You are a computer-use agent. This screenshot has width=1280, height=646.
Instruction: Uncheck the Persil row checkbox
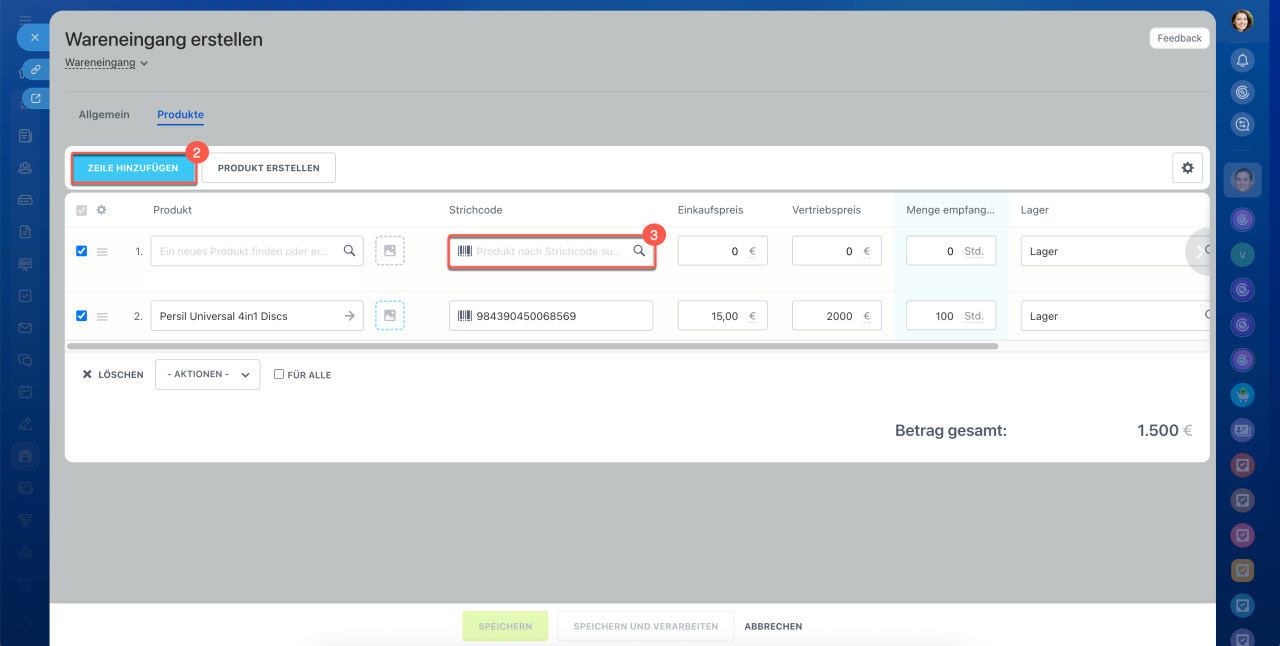(x=82, y=316)
